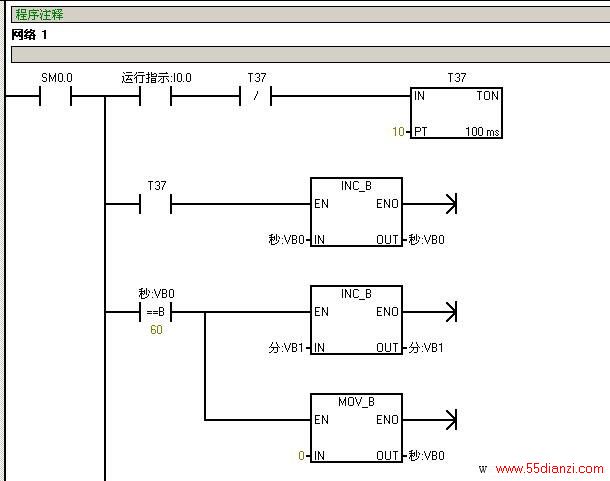Select the T37 normally open contact

pos(156,204)
